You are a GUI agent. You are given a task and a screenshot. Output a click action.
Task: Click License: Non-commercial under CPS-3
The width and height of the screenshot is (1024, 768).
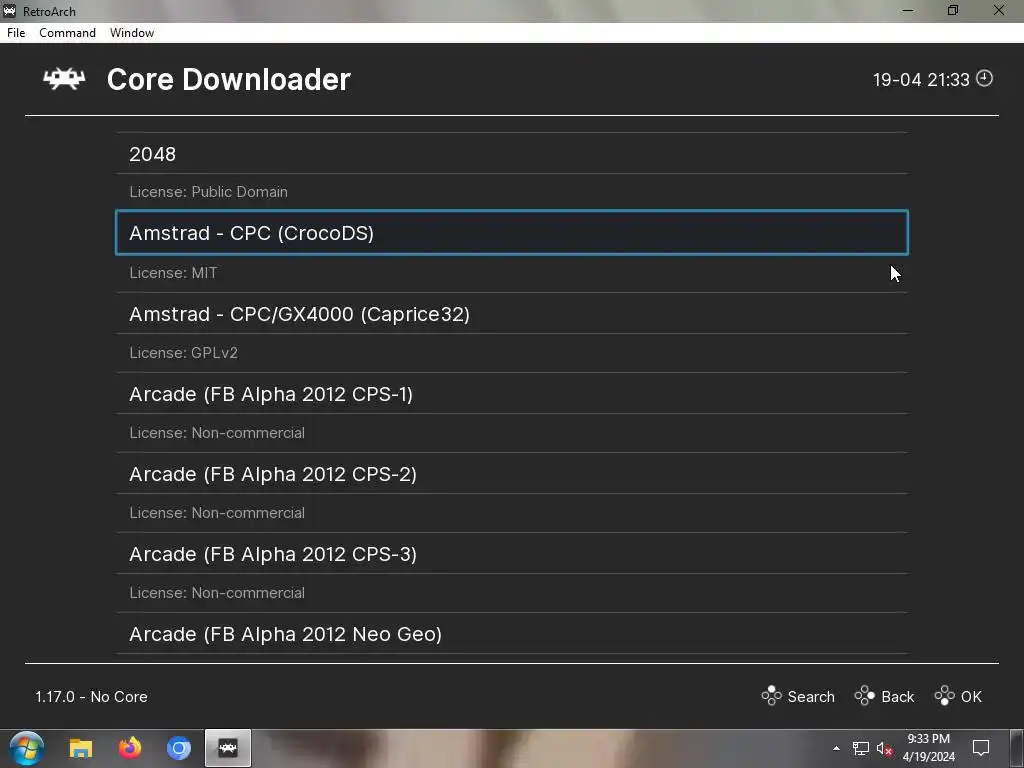(x=217, y=593)
